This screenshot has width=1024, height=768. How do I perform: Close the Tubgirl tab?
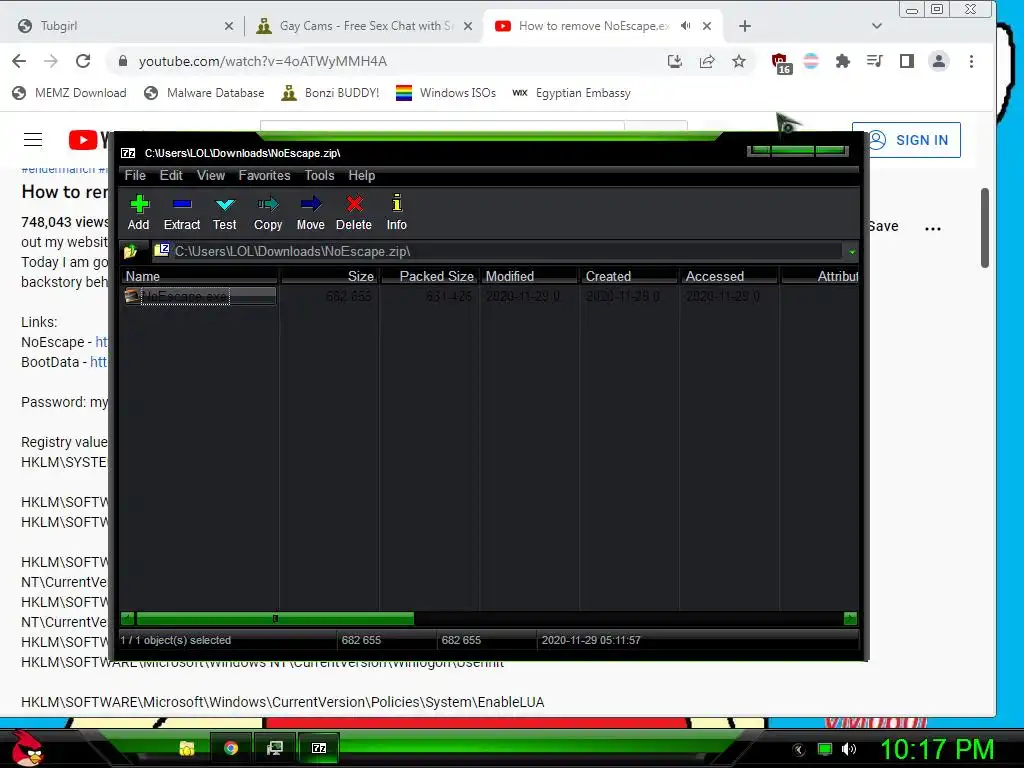[x=229, y=26]
